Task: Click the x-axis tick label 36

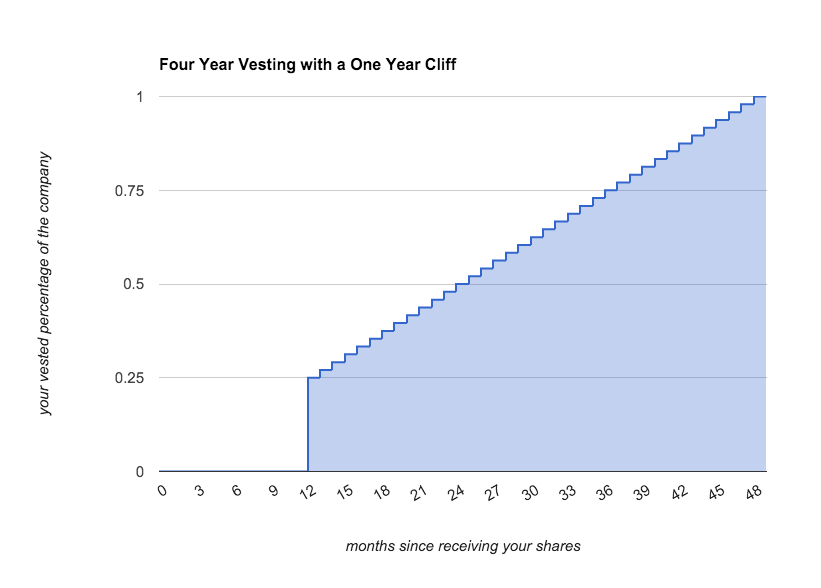Action: click(605, 491)
